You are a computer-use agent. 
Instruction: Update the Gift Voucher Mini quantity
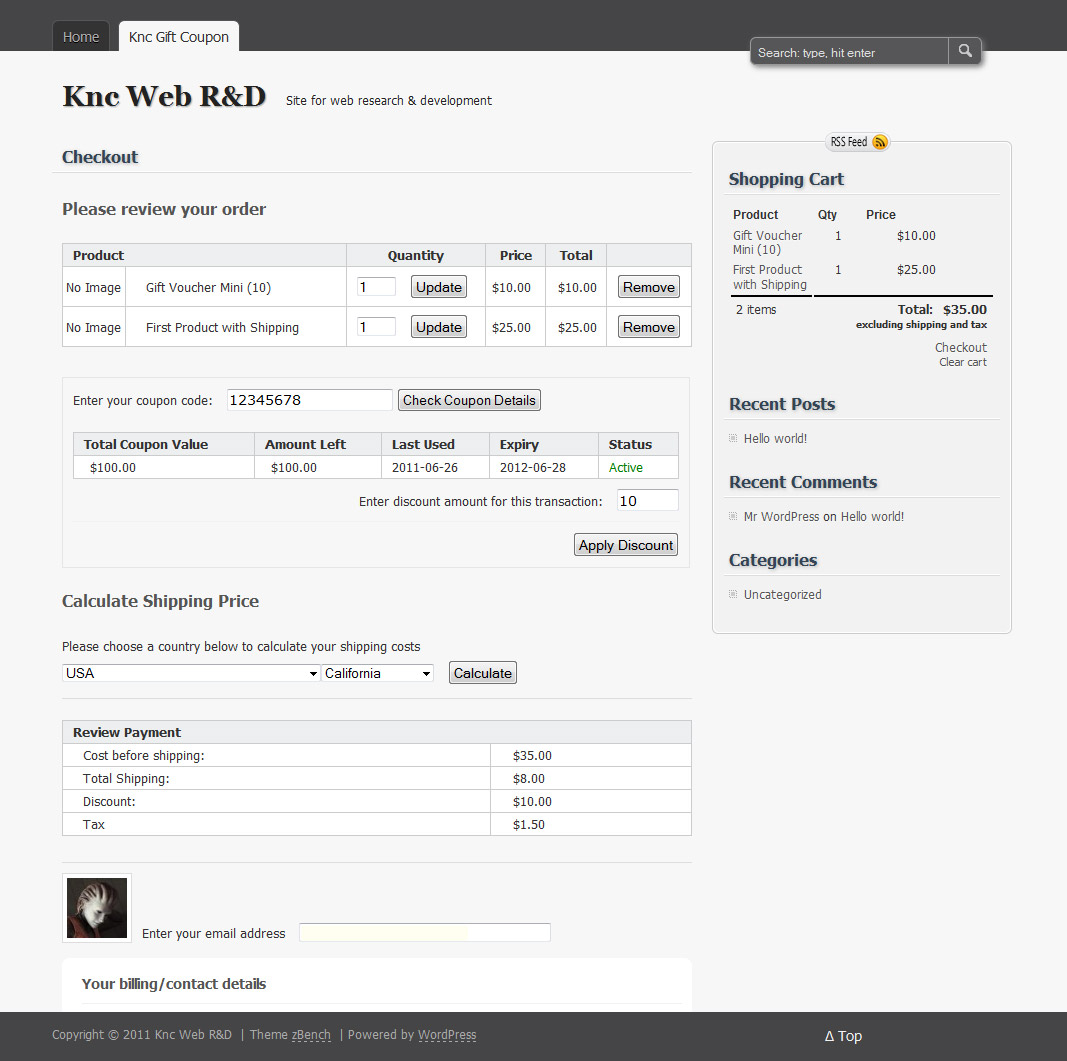tap(439, 287)
